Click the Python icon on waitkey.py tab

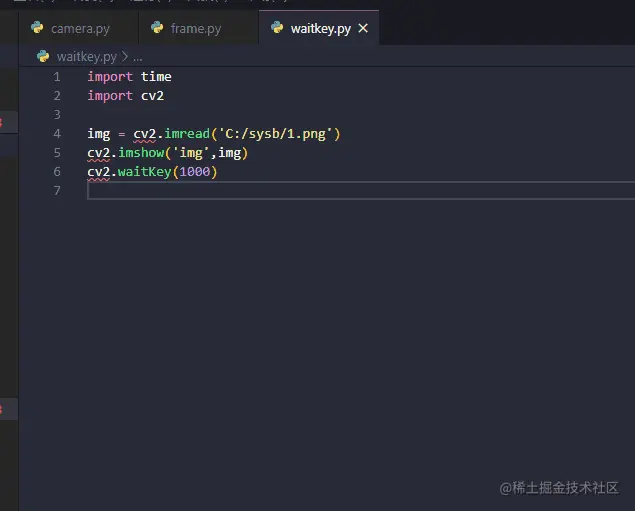(277, 28)
